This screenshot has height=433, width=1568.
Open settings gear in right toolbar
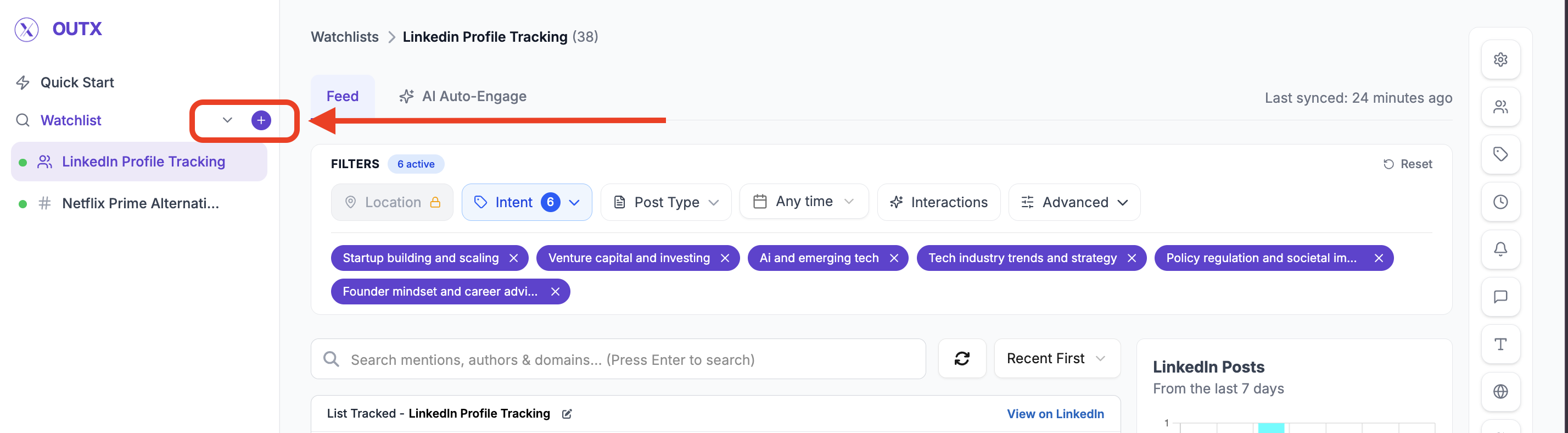(1500, 60)
